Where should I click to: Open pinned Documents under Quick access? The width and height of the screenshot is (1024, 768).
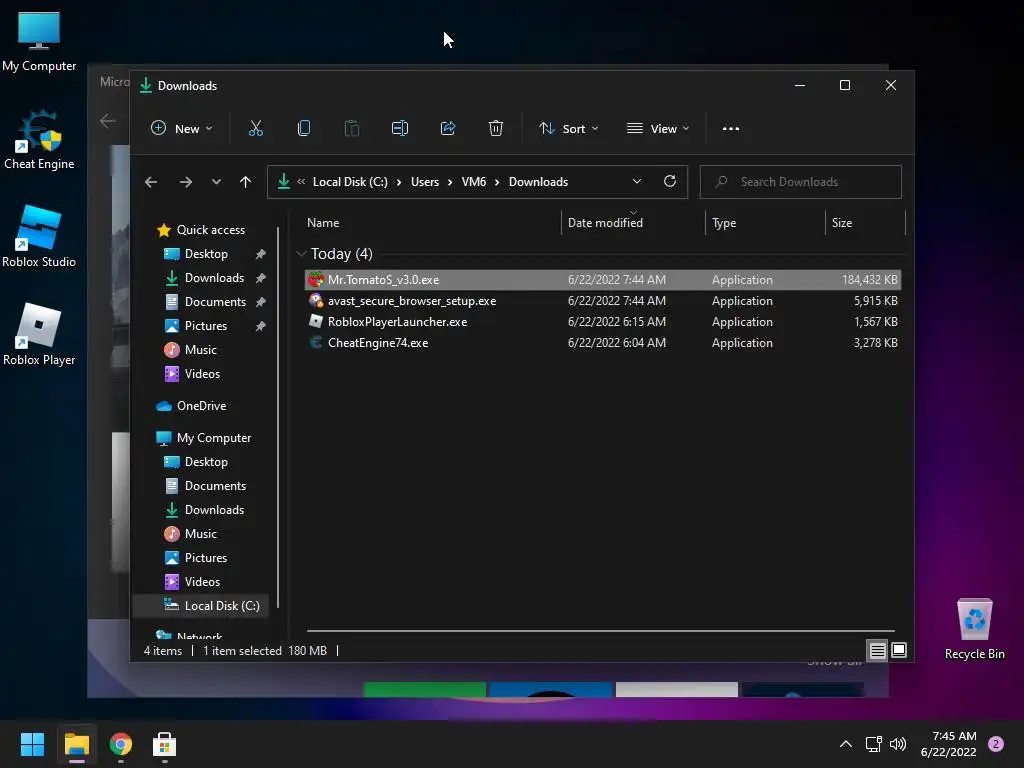click(x=216, y=302)
